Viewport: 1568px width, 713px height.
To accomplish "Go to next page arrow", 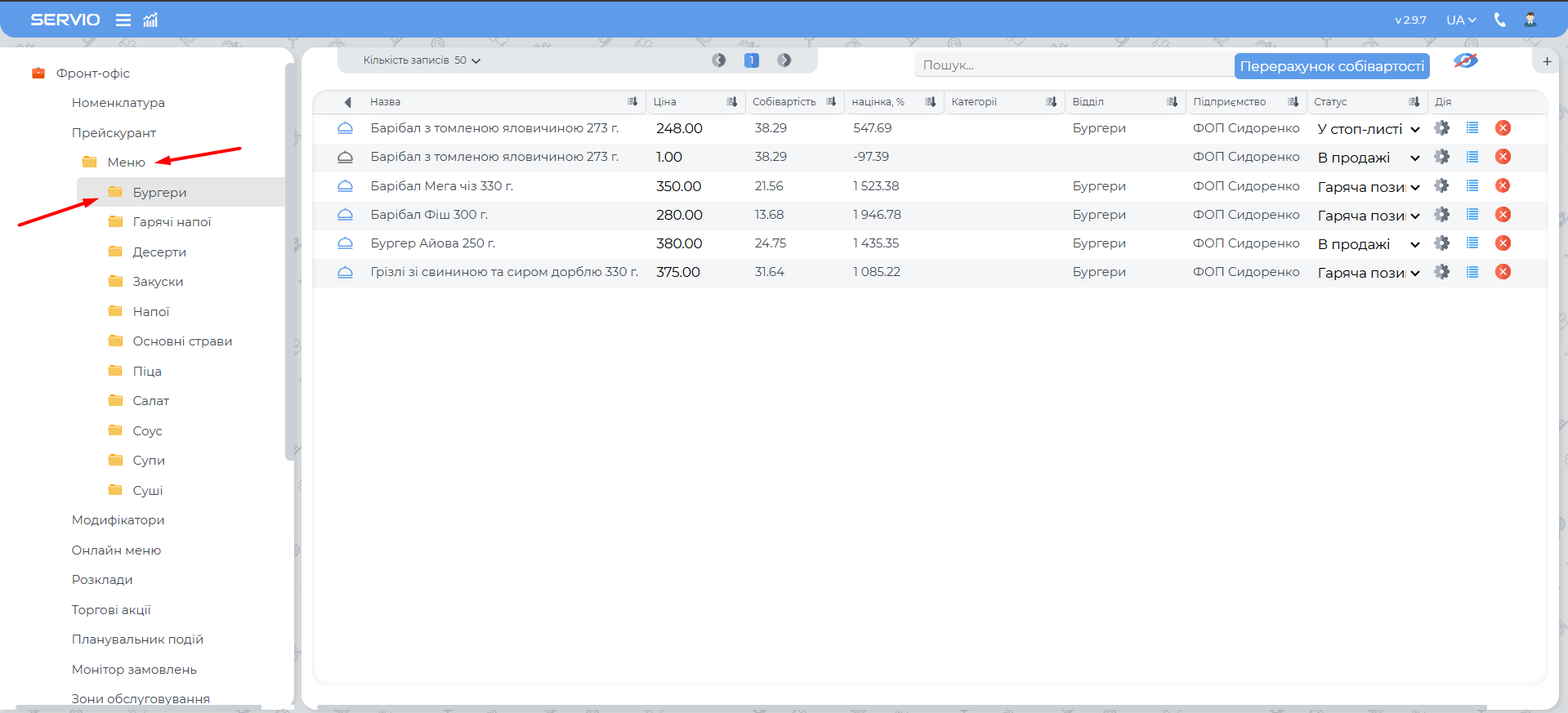I will (784, 60).
